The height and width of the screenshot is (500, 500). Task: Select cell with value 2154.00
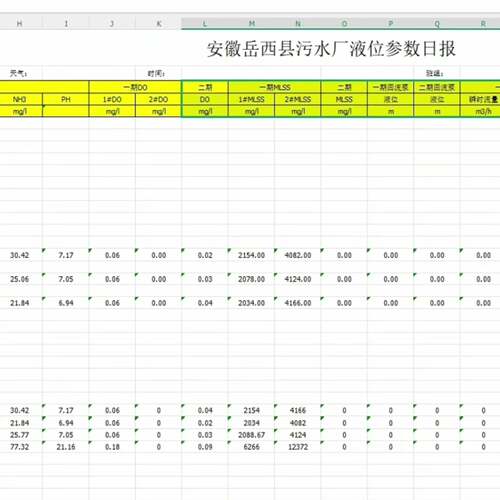click(x=251, y=255)
